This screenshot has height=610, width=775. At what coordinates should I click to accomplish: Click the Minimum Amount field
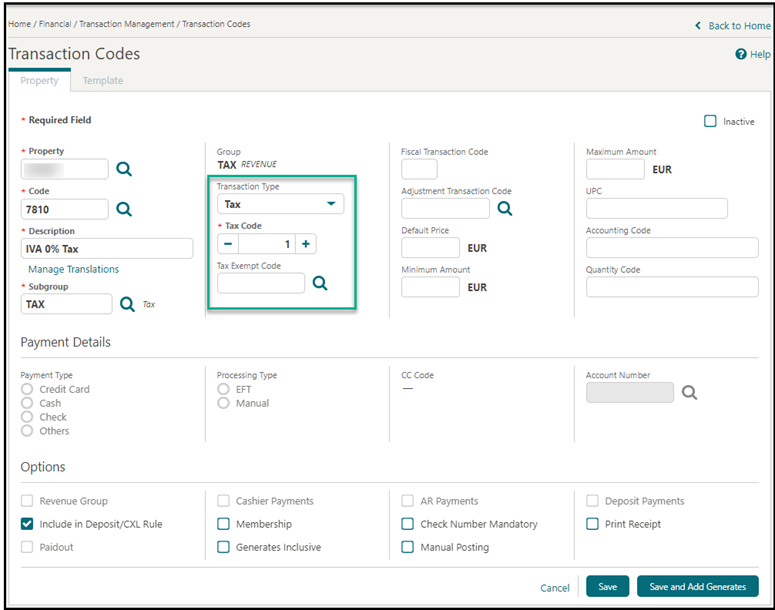(431, 287)
